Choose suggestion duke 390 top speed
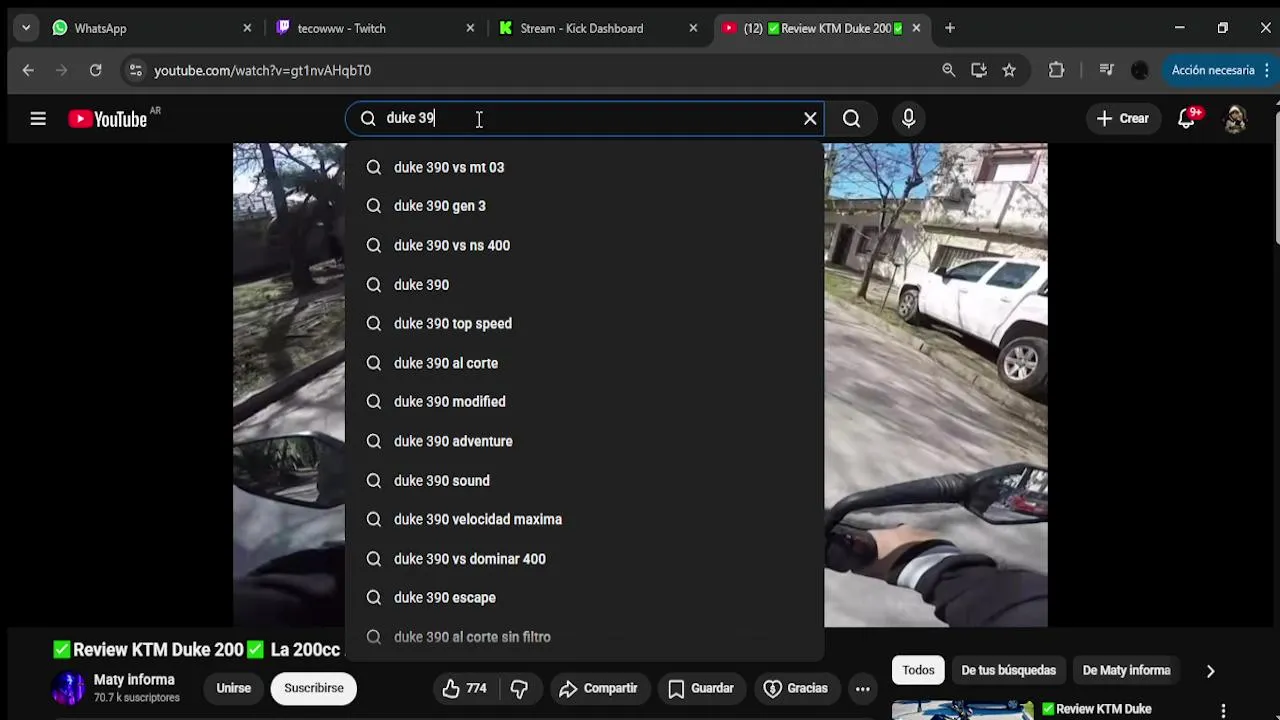1280x720 pixels. coord(584,324)
